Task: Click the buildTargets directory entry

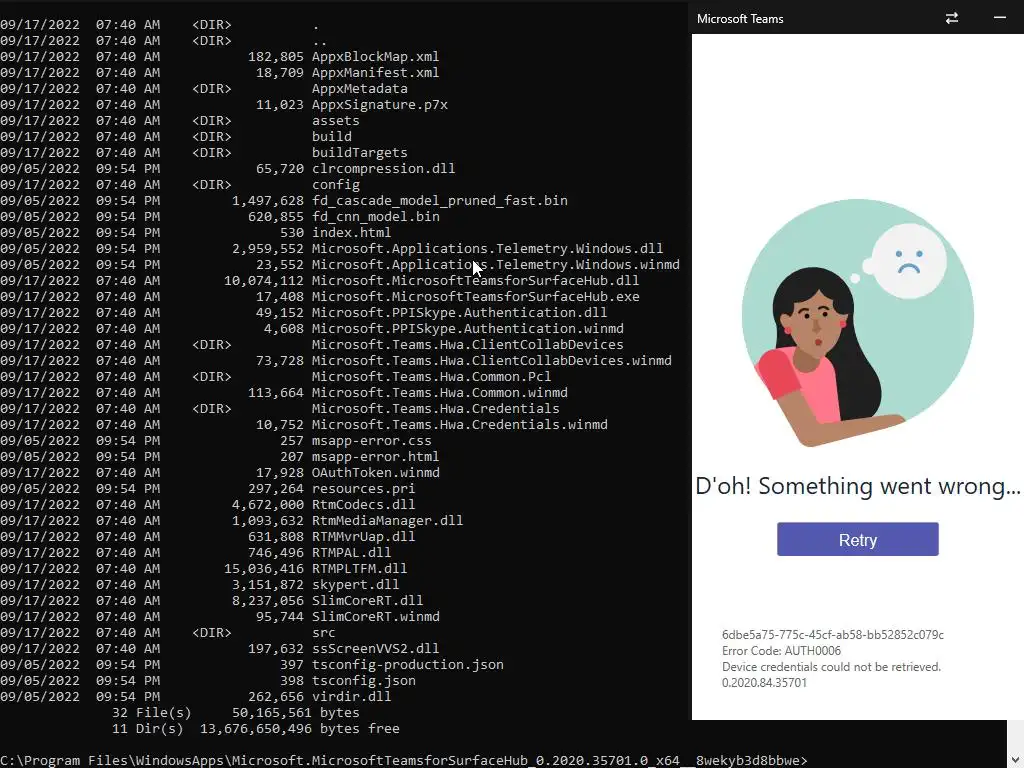Action: click(360, 153)
